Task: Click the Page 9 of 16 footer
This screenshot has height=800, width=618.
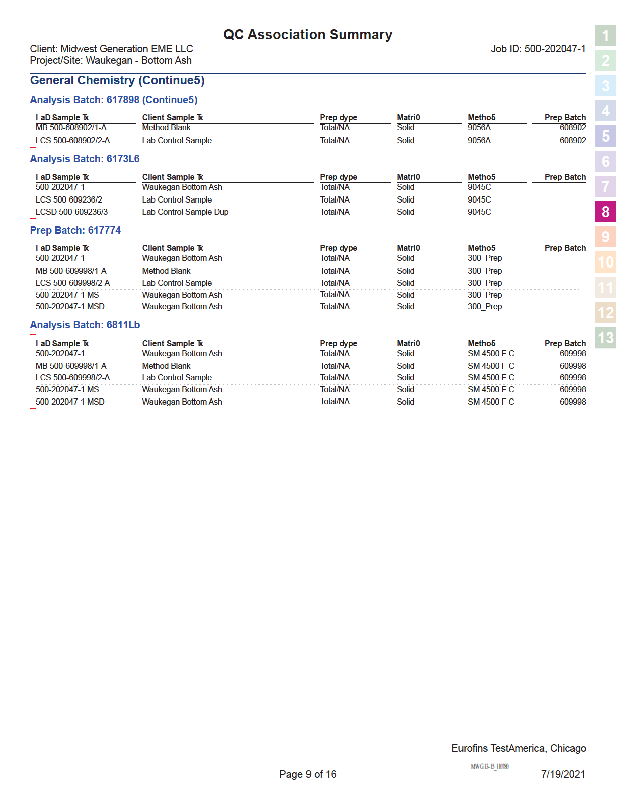Action: [307, 774]
